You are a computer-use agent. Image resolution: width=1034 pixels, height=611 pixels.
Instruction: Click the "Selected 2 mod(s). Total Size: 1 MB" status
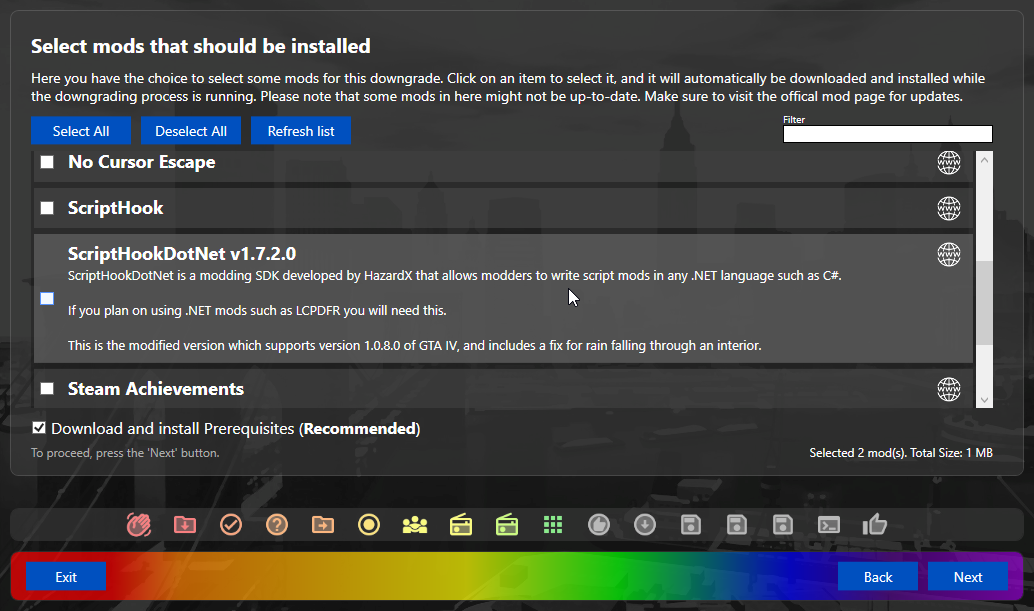pyautogui.click(x=901, y=453)
